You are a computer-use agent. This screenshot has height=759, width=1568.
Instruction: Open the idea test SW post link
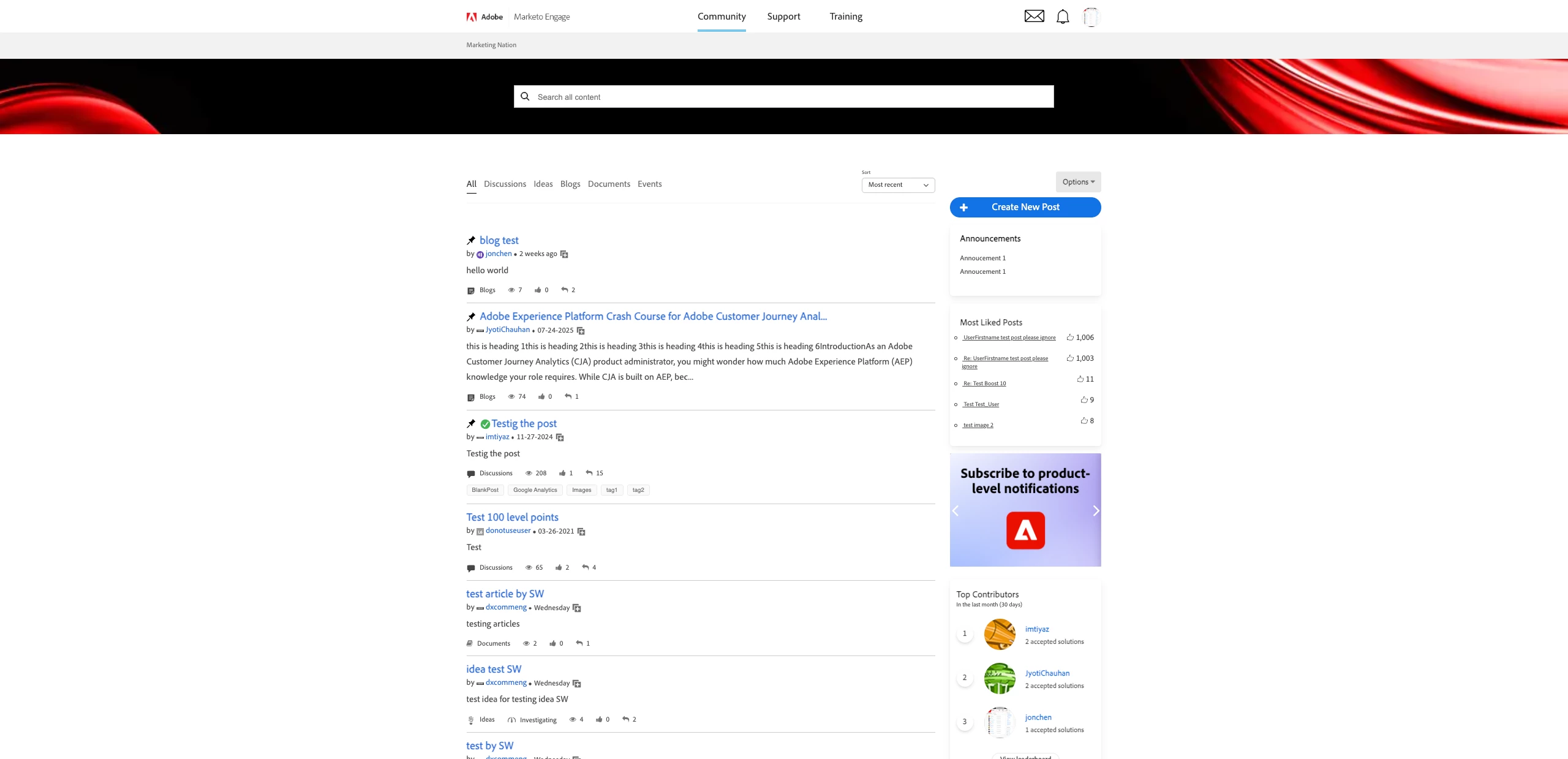[494, 669]
